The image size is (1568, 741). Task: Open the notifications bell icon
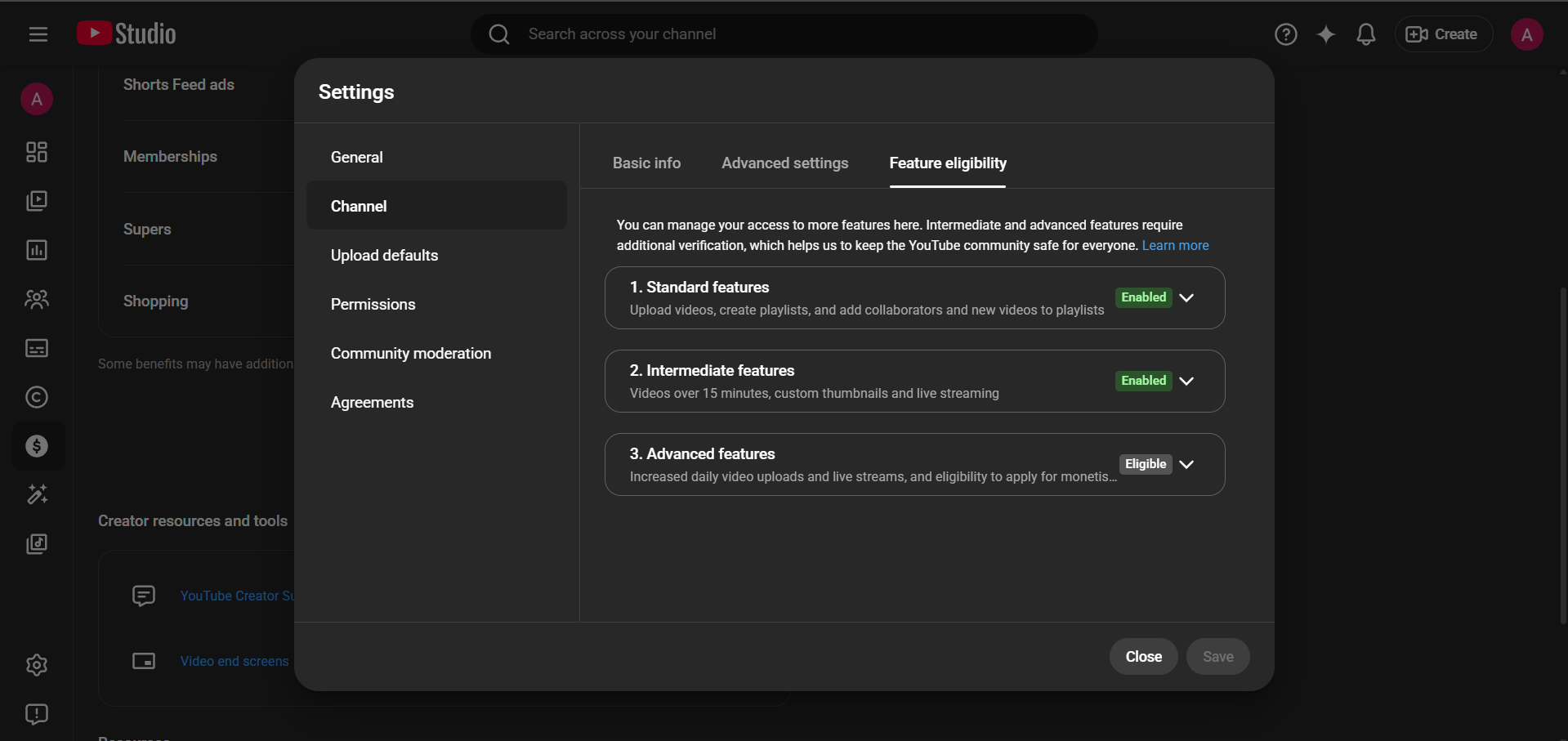[1366, 34]
